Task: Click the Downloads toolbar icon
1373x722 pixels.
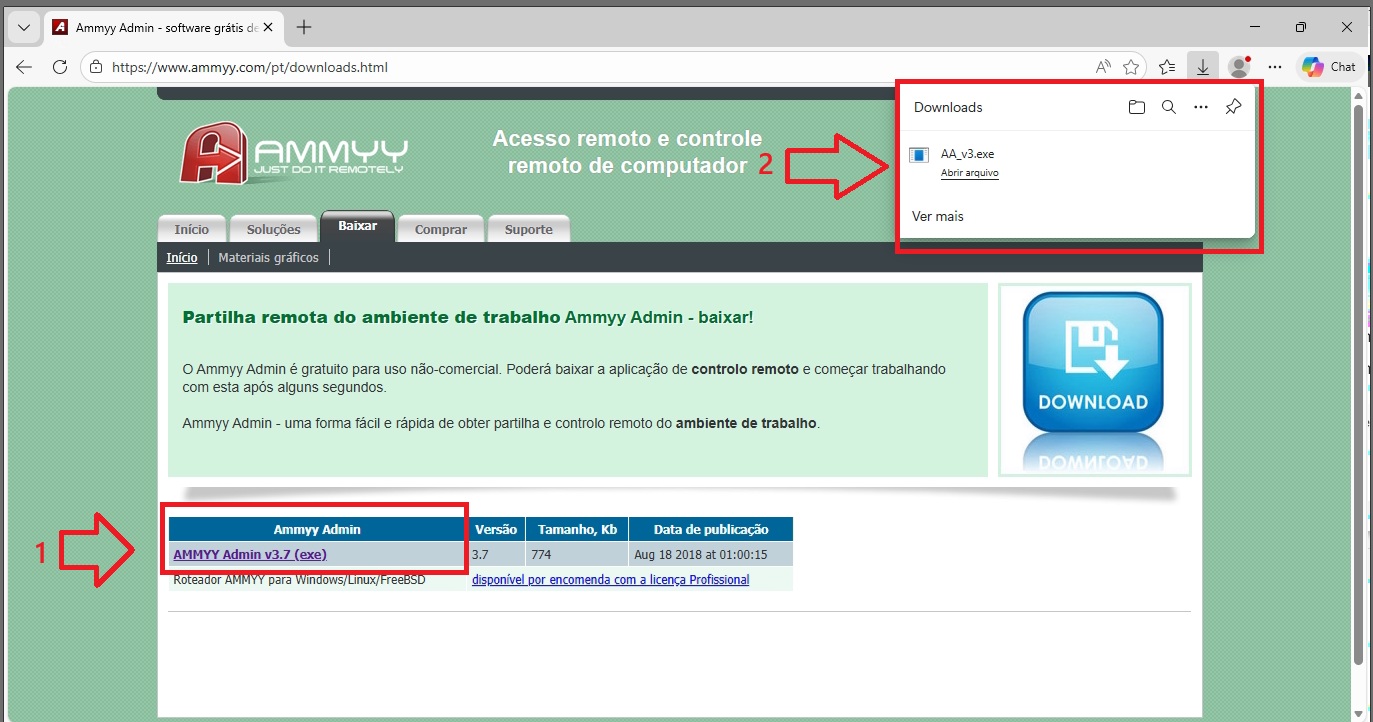Action: click(1202, 67)
